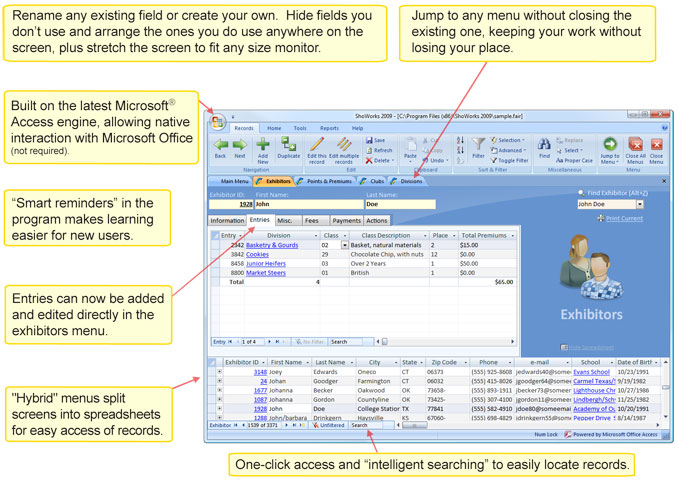This screenshot has width=678, height=481.
Task: Click the exhibitor Search box at bottom
Action: (370, 425)
